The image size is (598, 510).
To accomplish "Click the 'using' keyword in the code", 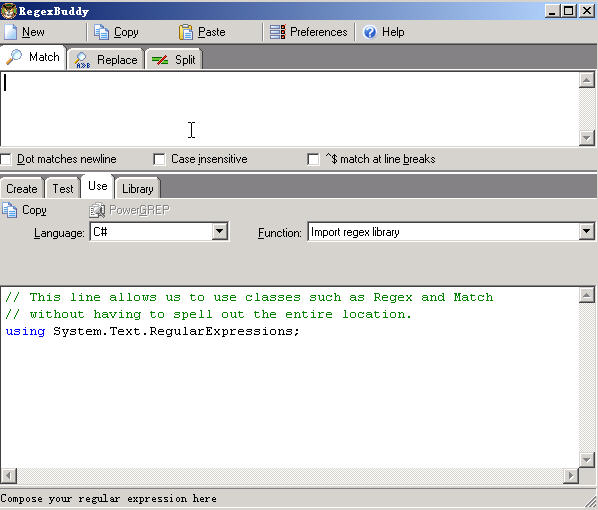I will [25, 331].
